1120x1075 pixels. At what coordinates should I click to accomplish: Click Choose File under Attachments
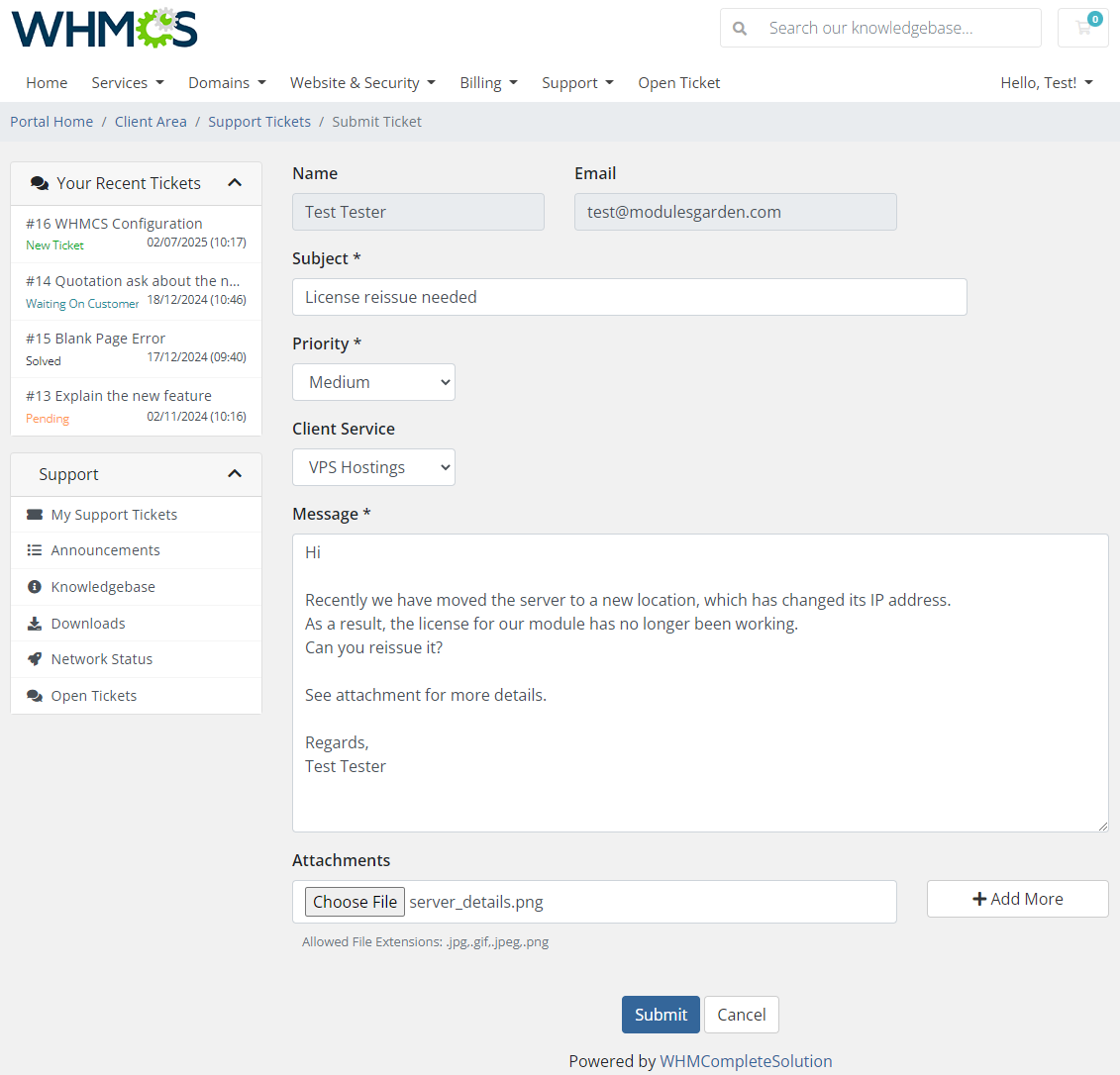pyautogui.click(x=355, y=901)
